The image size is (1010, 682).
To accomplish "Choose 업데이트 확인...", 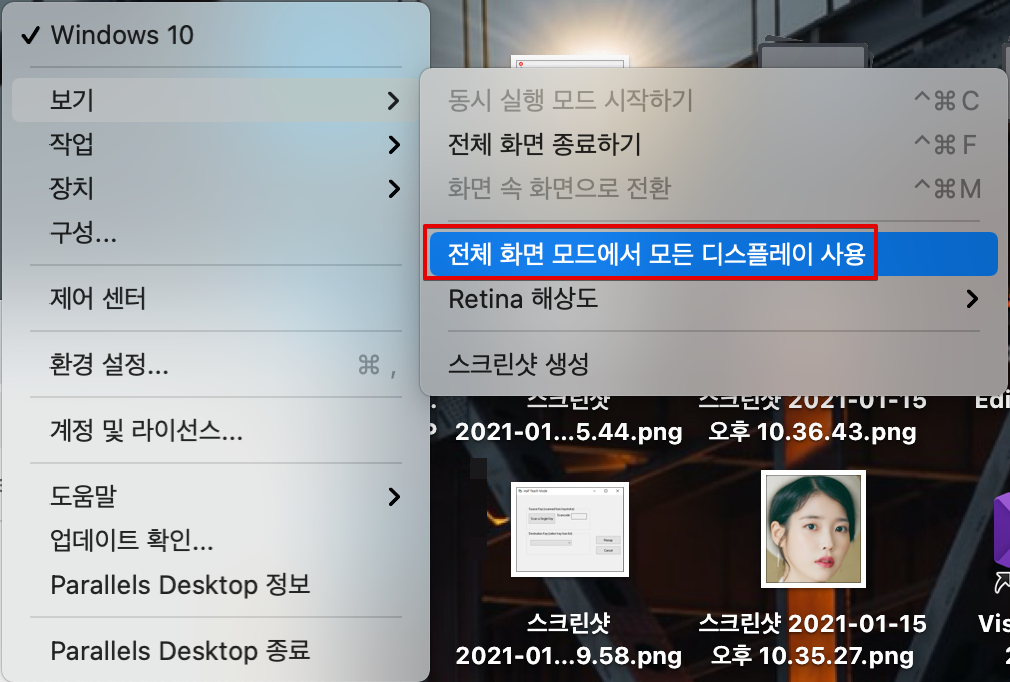I will [x=216, y=540].
